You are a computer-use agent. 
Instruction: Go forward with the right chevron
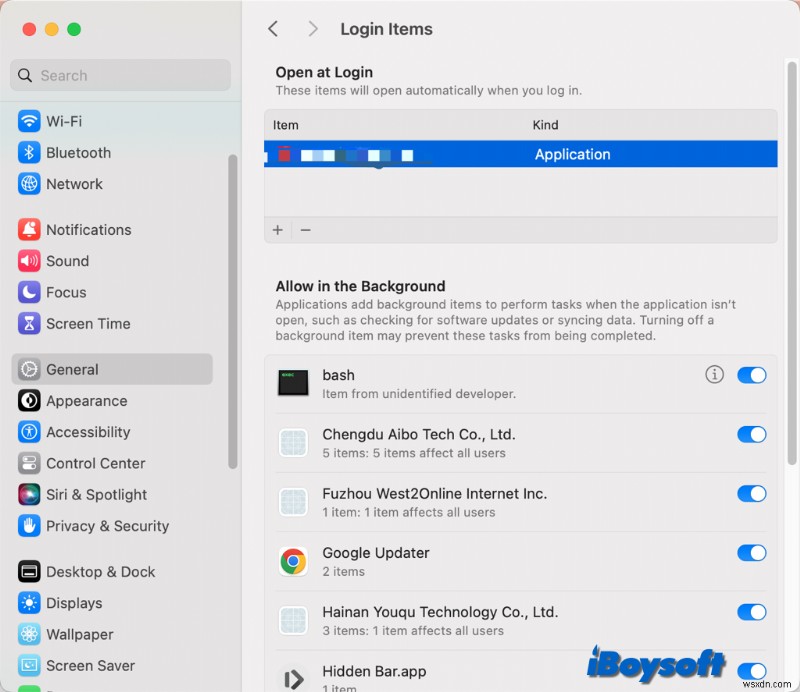313,29
